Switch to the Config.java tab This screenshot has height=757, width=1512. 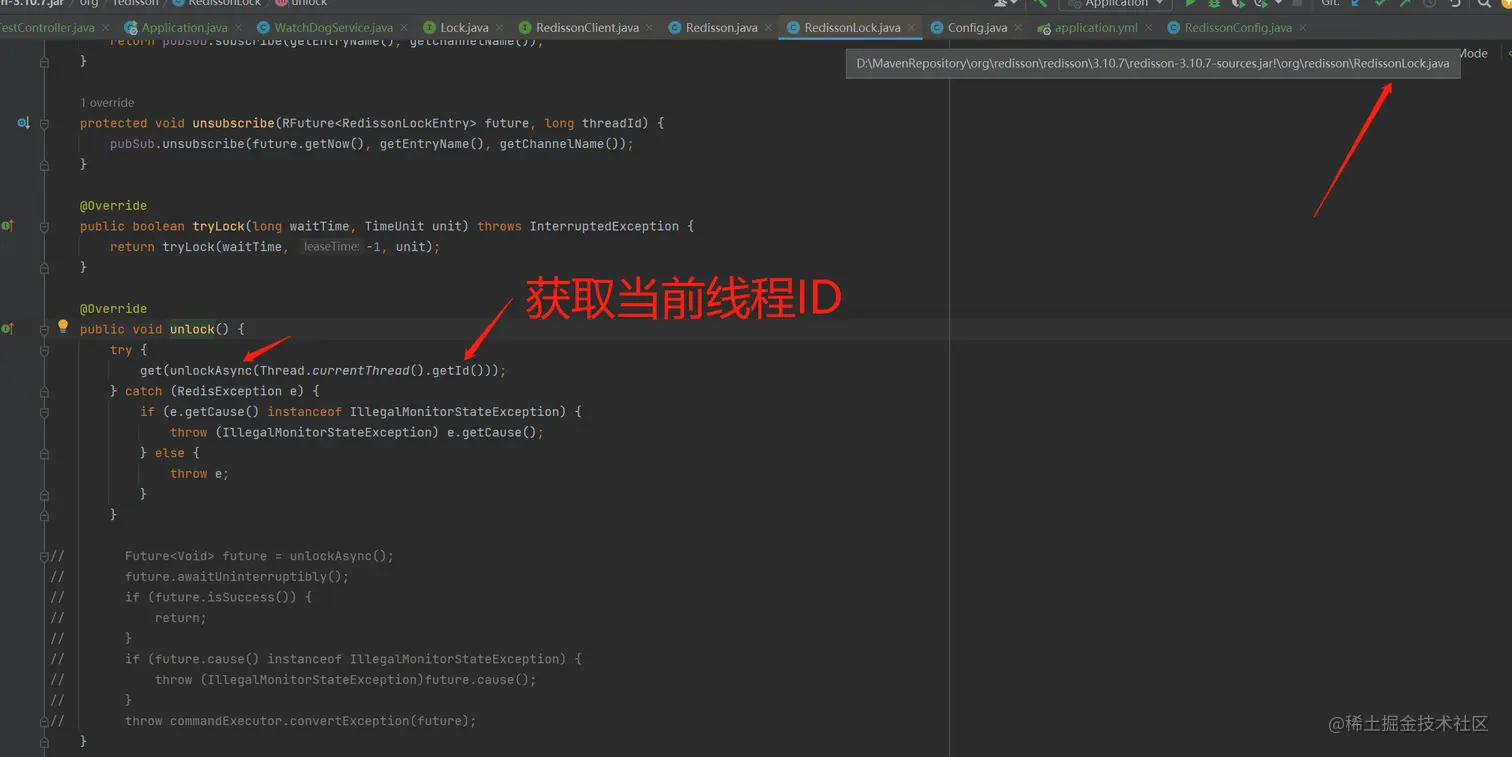975,27
